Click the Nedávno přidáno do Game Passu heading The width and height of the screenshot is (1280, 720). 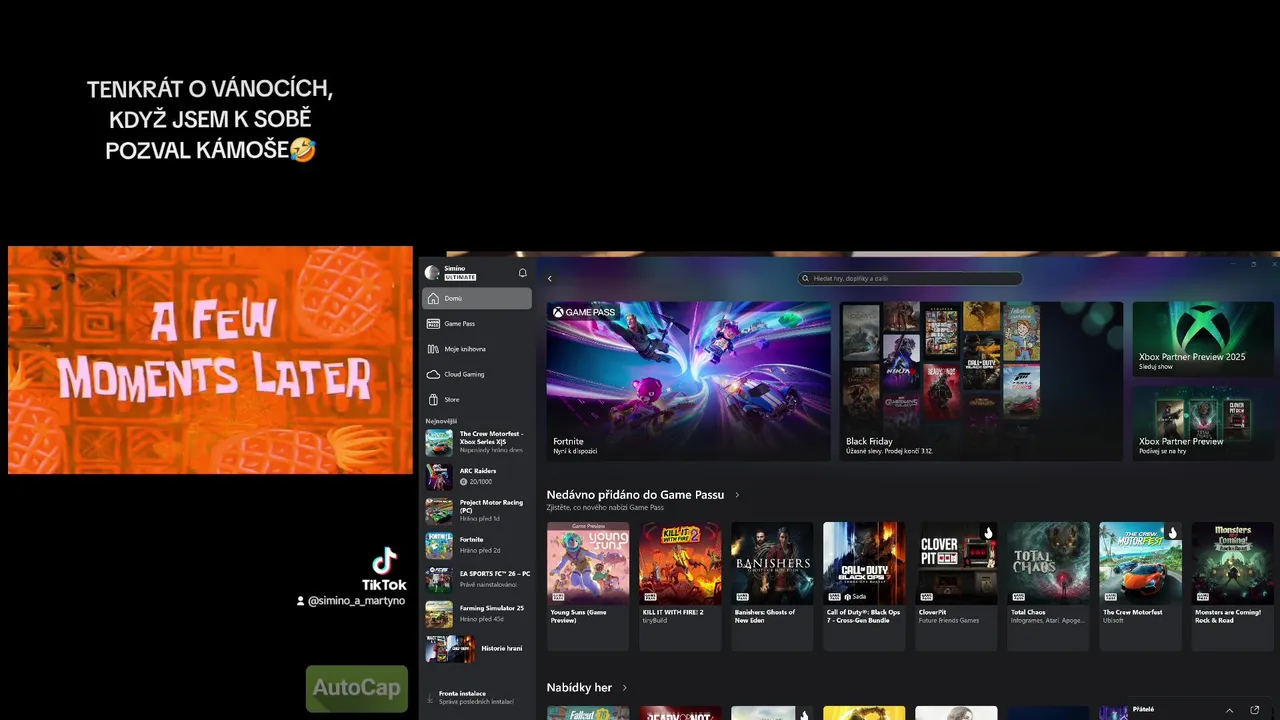pos(635,495)
